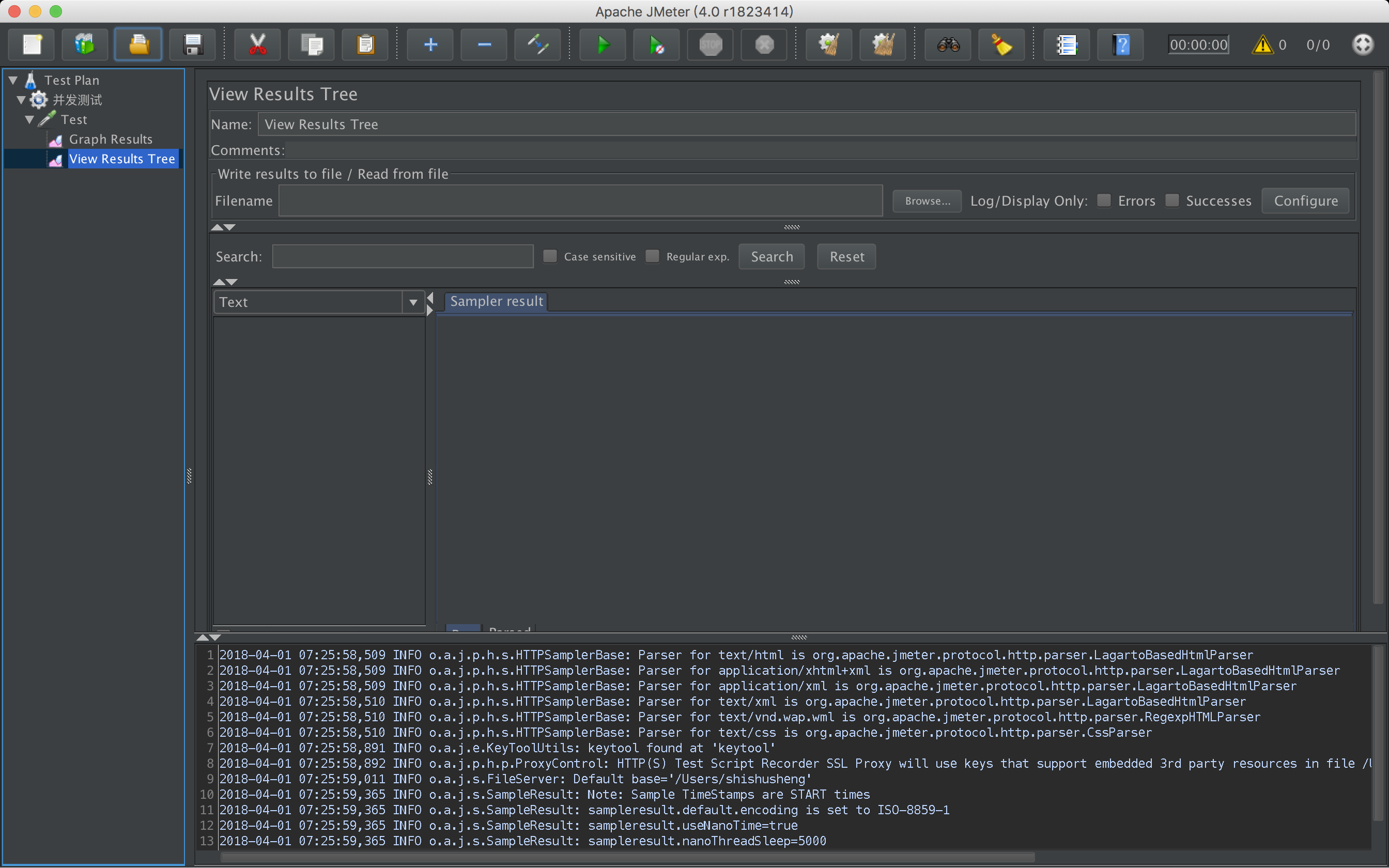Click the Run (Start) test icon
Viewport: 1389px width, 868px height.
(x=601, y=45)
